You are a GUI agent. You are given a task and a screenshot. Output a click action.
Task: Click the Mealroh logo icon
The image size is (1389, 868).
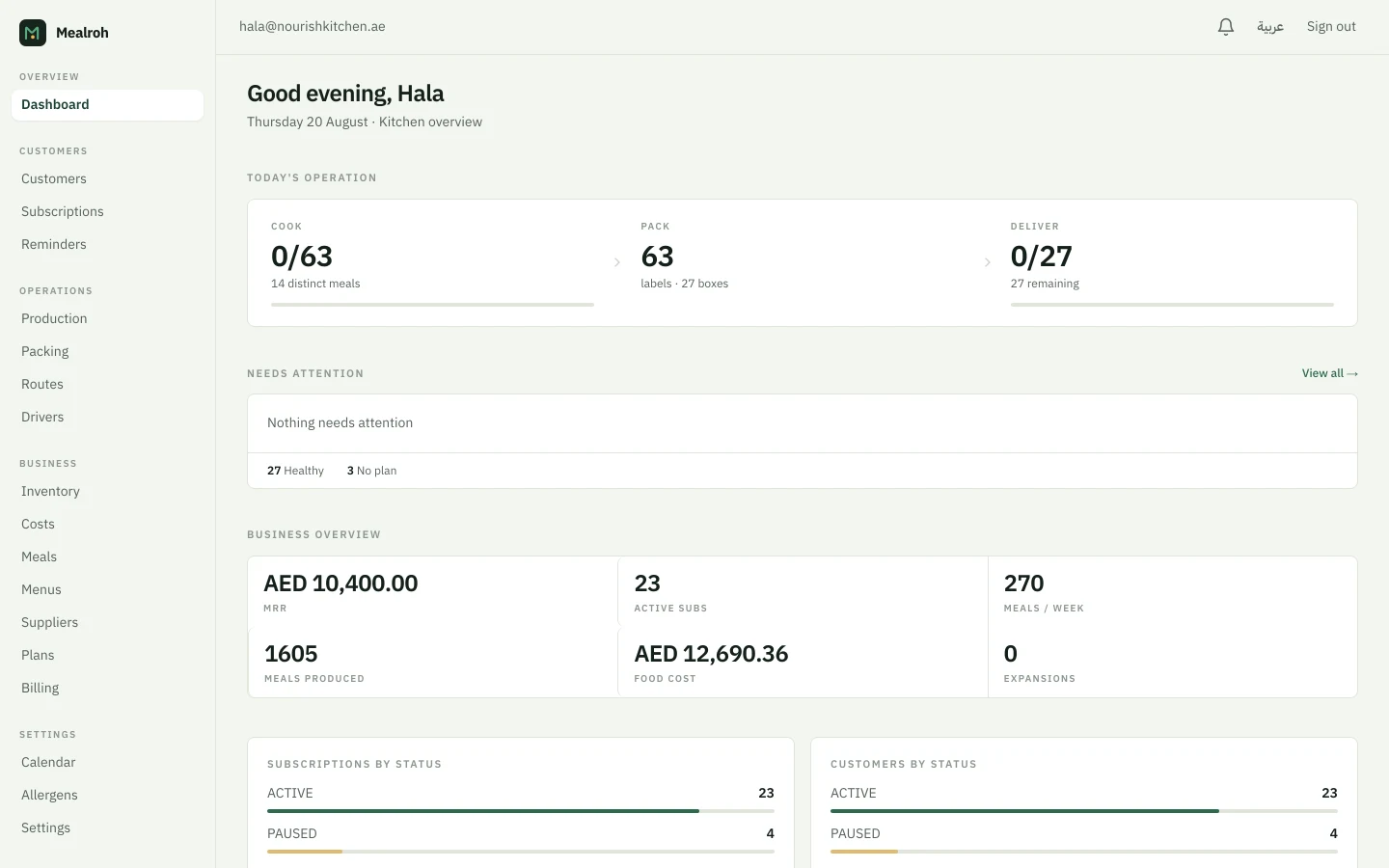click(33, 33)
